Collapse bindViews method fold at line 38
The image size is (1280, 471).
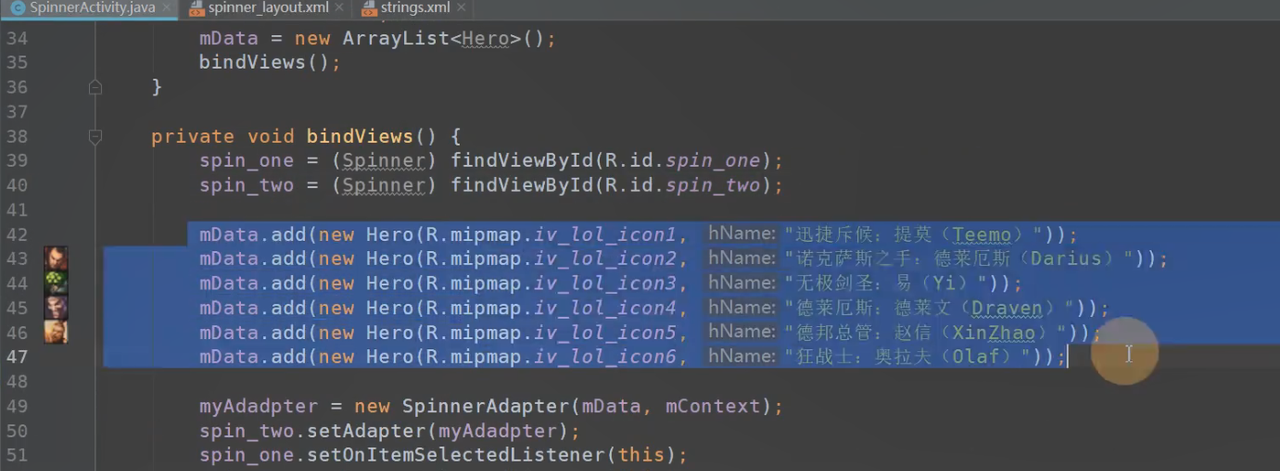pyautogui.click(x=95, y=136)
